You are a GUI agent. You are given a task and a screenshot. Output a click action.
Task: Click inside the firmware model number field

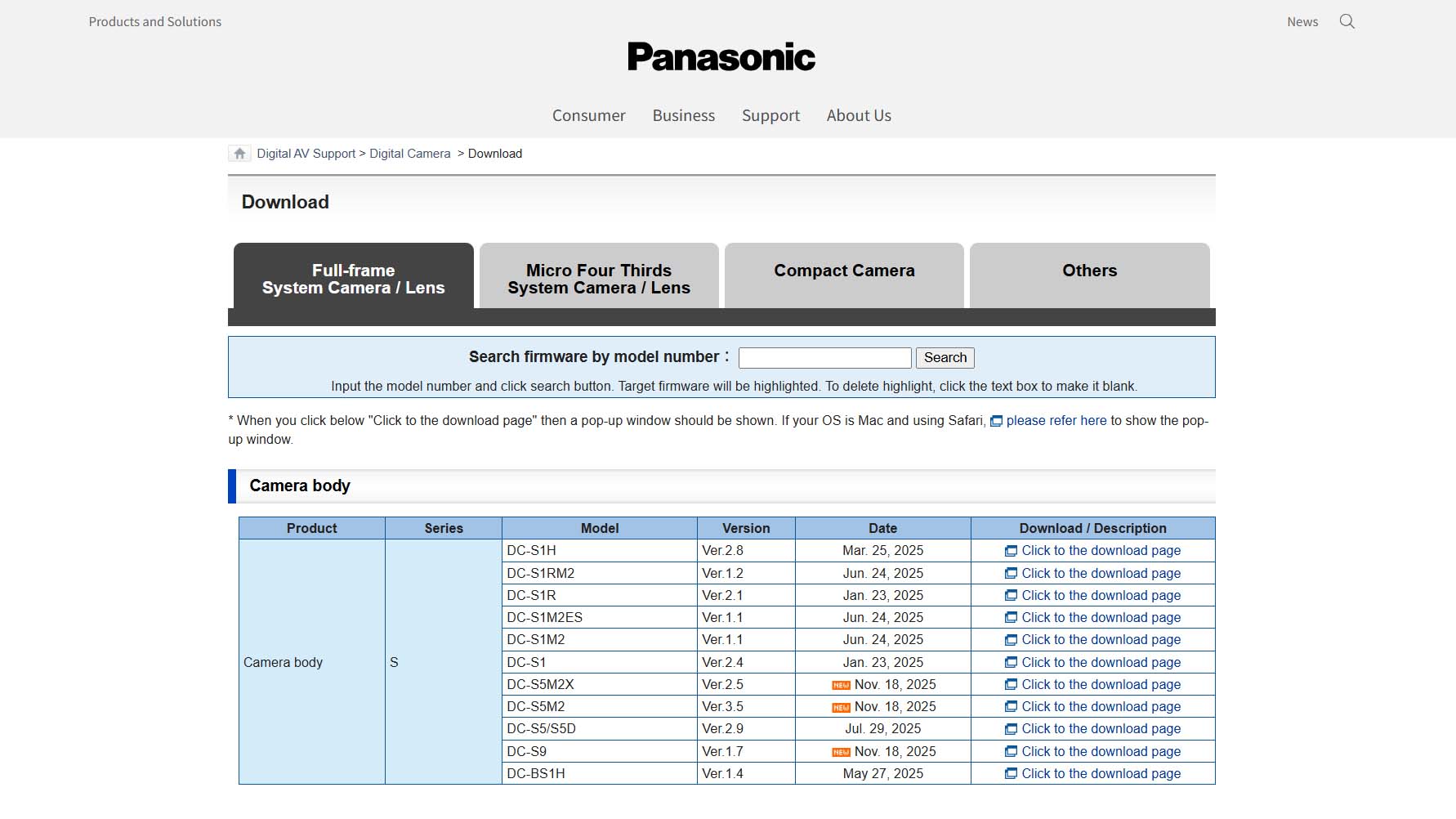pyautogui.click(x=824, y=357)
